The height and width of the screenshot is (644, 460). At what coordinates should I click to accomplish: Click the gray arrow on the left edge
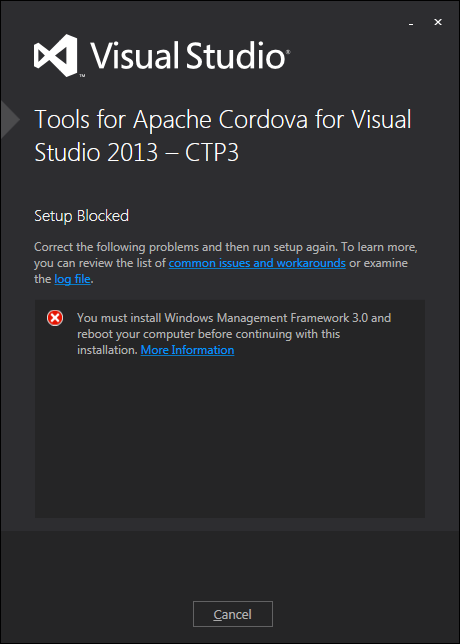point(10,119)
